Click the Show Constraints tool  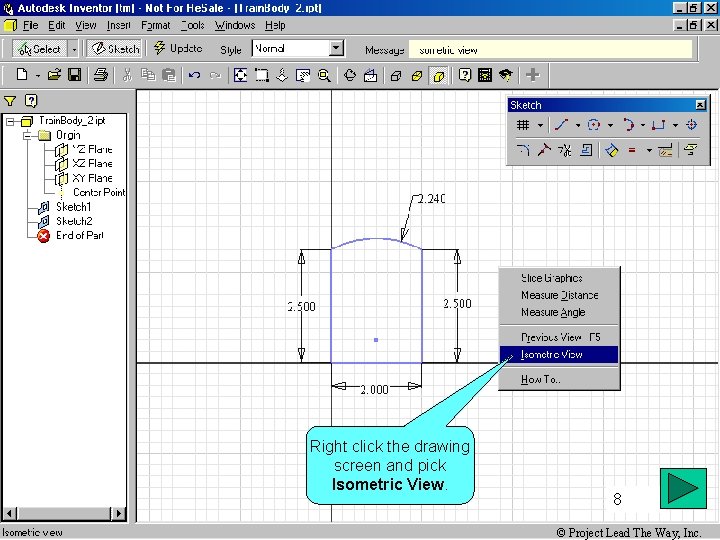point(665,150)
